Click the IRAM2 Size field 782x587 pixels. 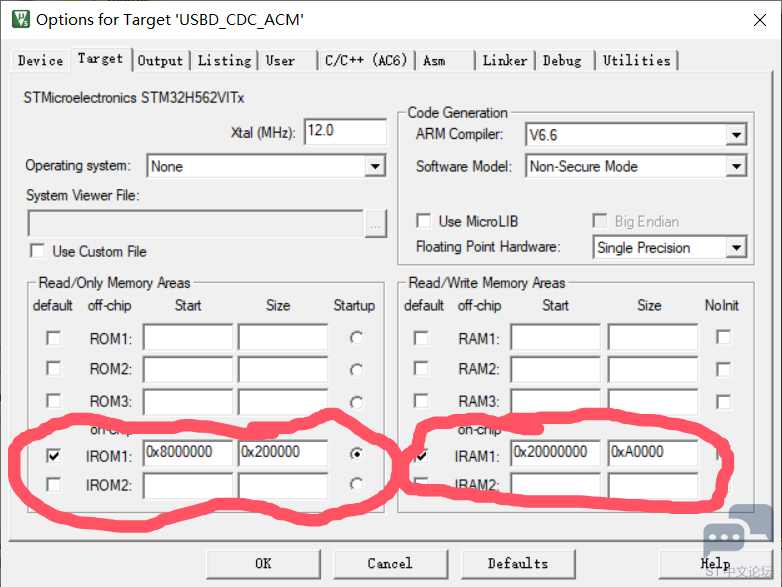click(x=653, y=485)
